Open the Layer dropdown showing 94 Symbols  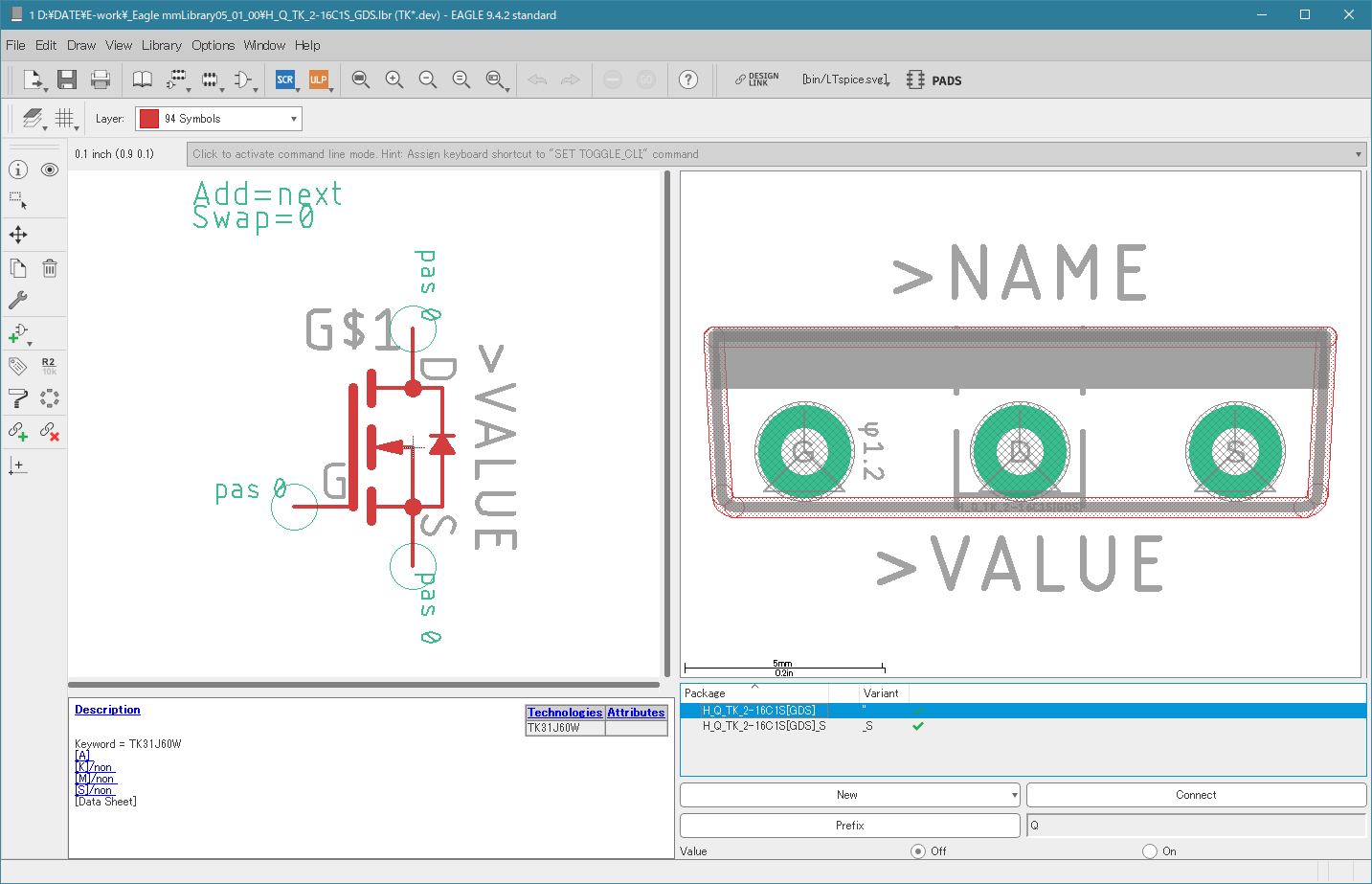[x=218, y=119]
